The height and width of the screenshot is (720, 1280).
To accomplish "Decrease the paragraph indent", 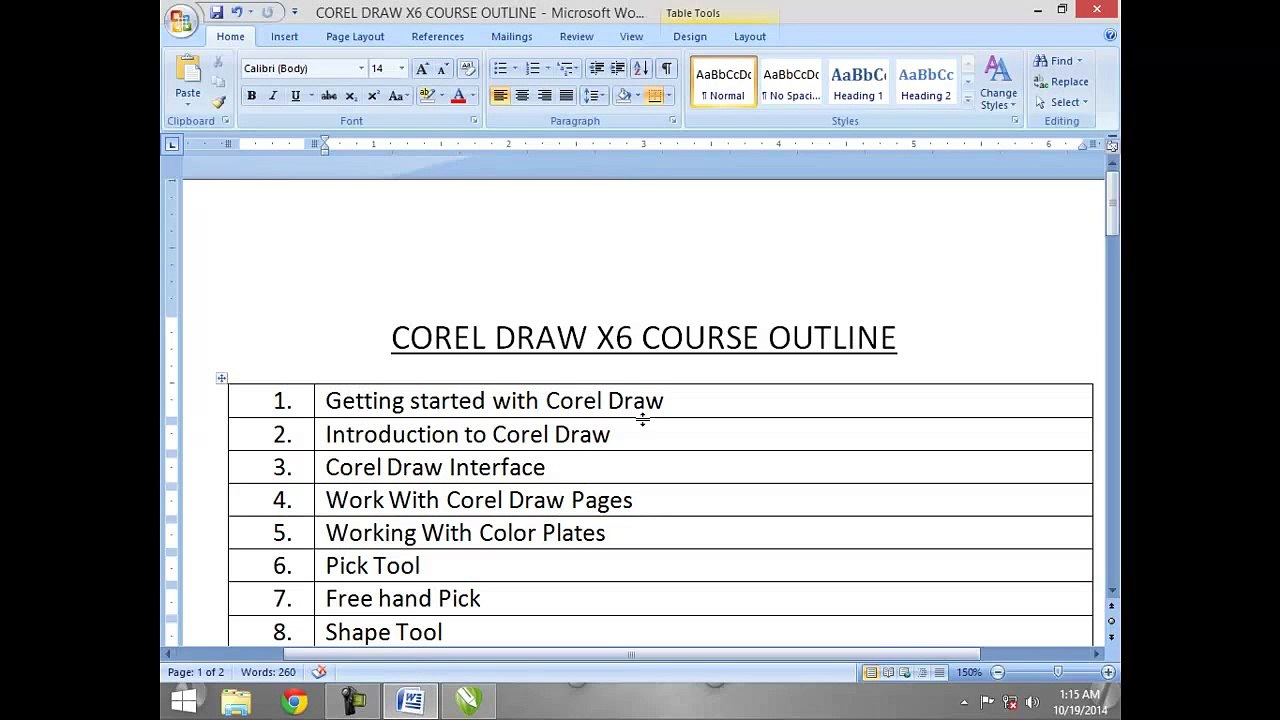I will tap(596, 68).
